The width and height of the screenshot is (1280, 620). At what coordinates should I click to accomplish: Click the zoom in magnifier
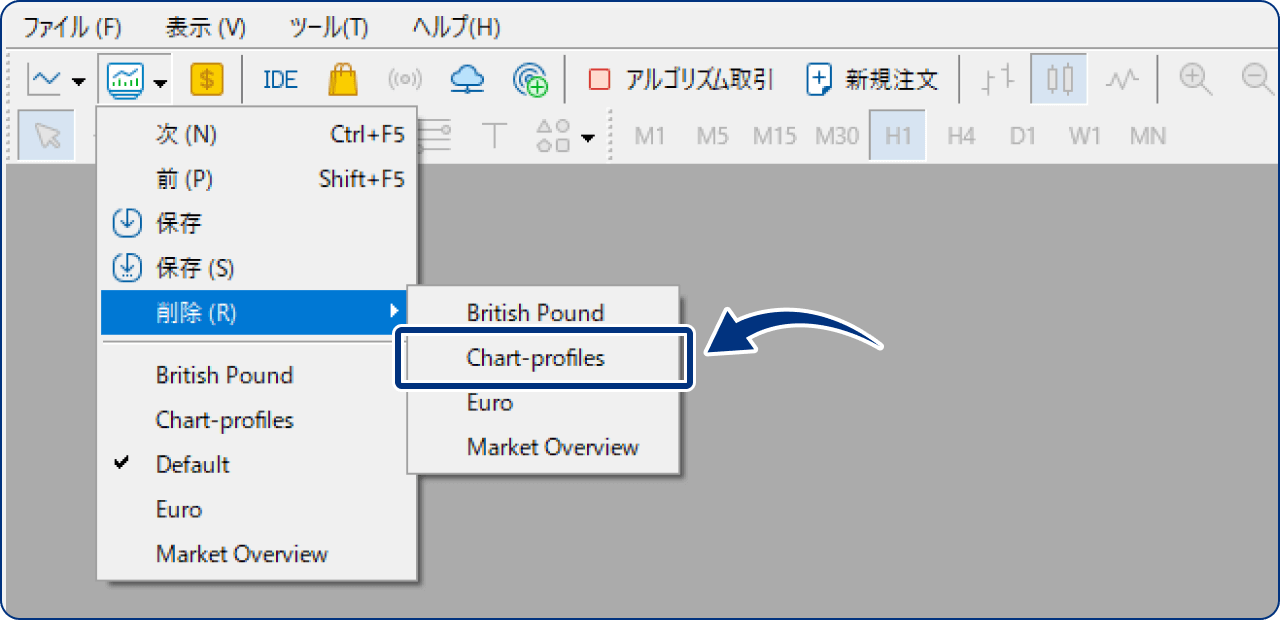(x=1195, y=79)
